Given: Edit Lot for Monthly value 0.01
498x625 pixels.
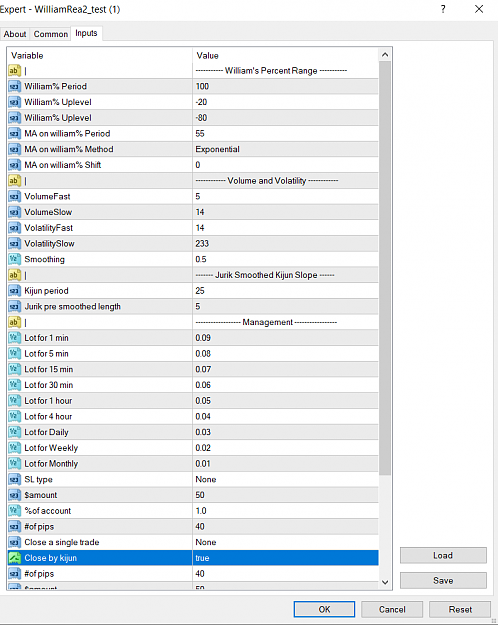Looking at the screenshot, I should pyautogui.click(x=285, y=464).
